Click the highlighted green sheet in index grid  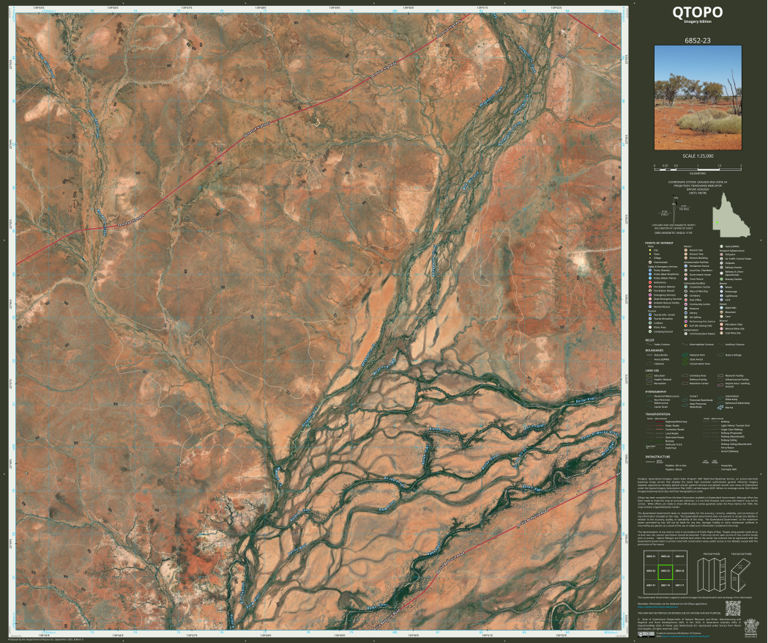pos(665,572)
